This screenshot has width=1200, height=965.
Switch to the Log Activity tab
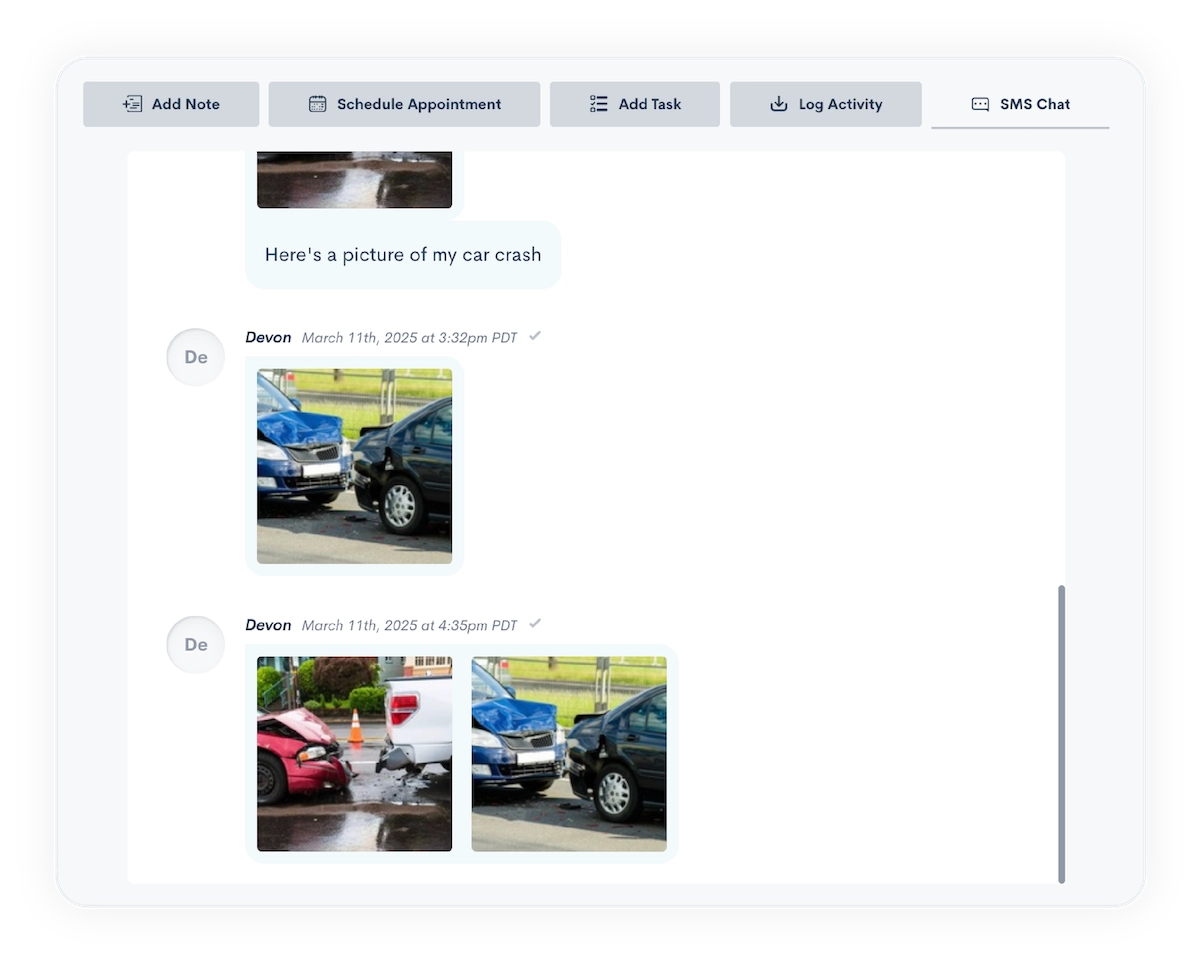826,104
